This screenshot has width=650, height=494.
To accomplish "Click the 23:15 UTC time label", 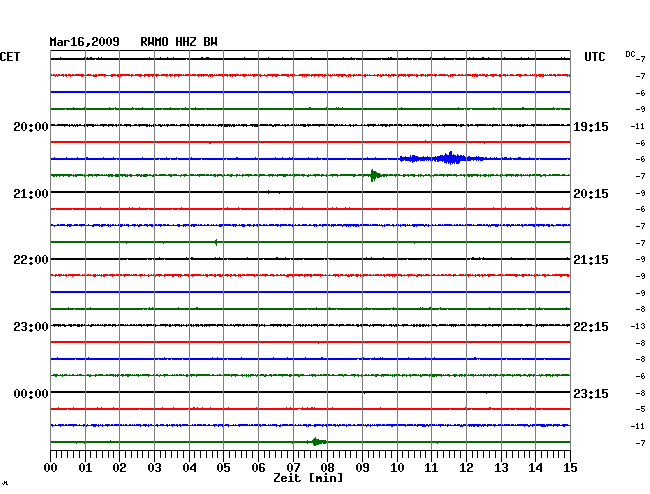I will [x=591, y=393].
